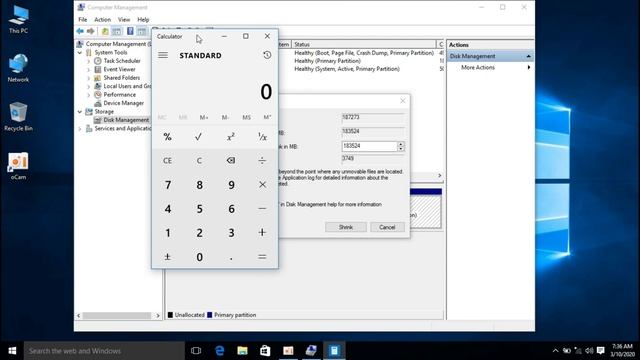640x360 pixels.
Task: Open the Action menu
Action: pos(102,20)
